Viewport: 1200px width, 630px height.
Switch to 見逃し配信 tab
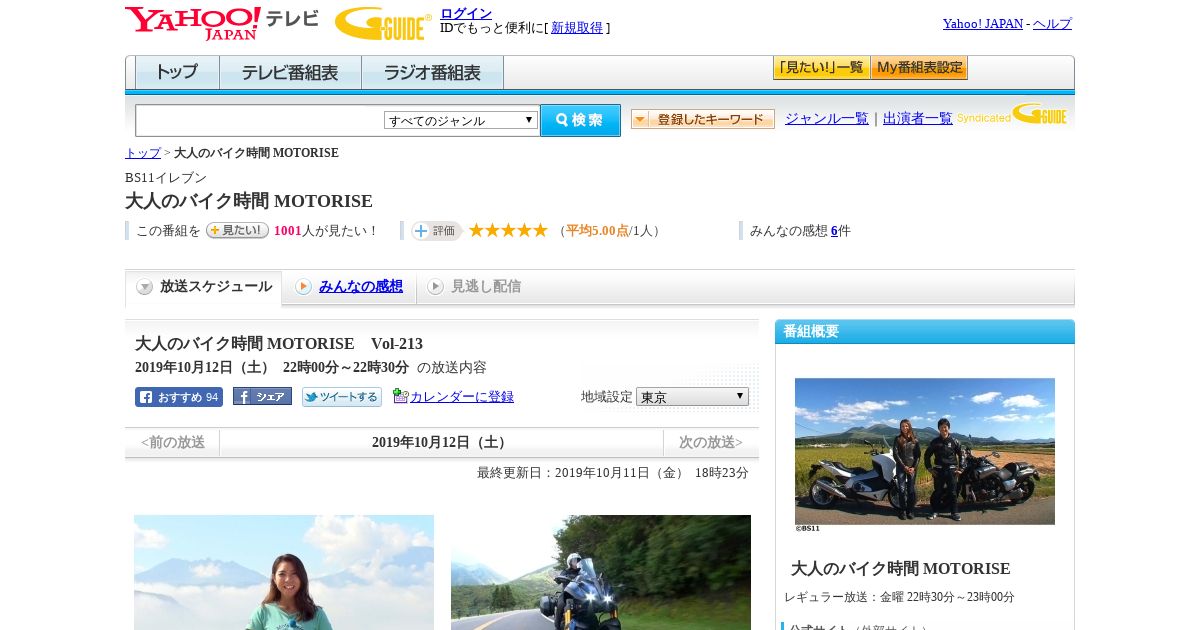click(474, 287)
